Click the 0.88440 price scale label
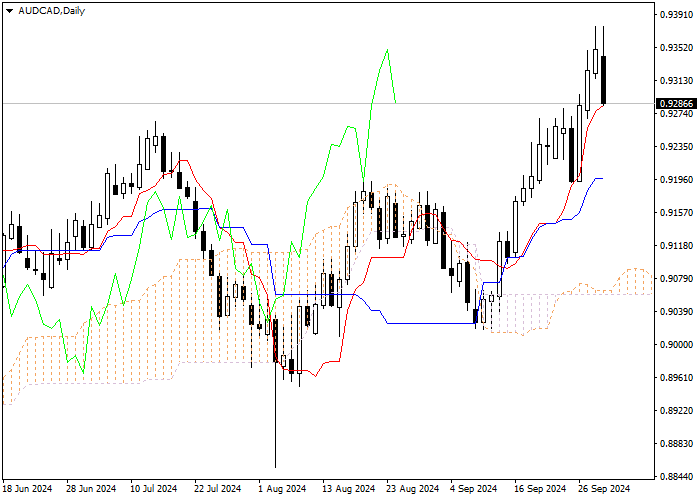The height and width of the screenshot is (500, 700). point(677,476)
